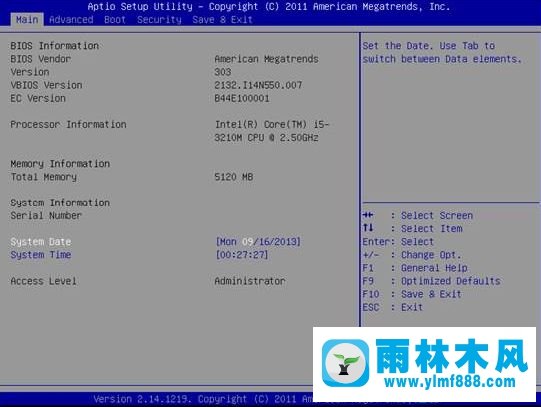
Task: Click the +/- Change Opt. help entry
Action: [412, 255]
